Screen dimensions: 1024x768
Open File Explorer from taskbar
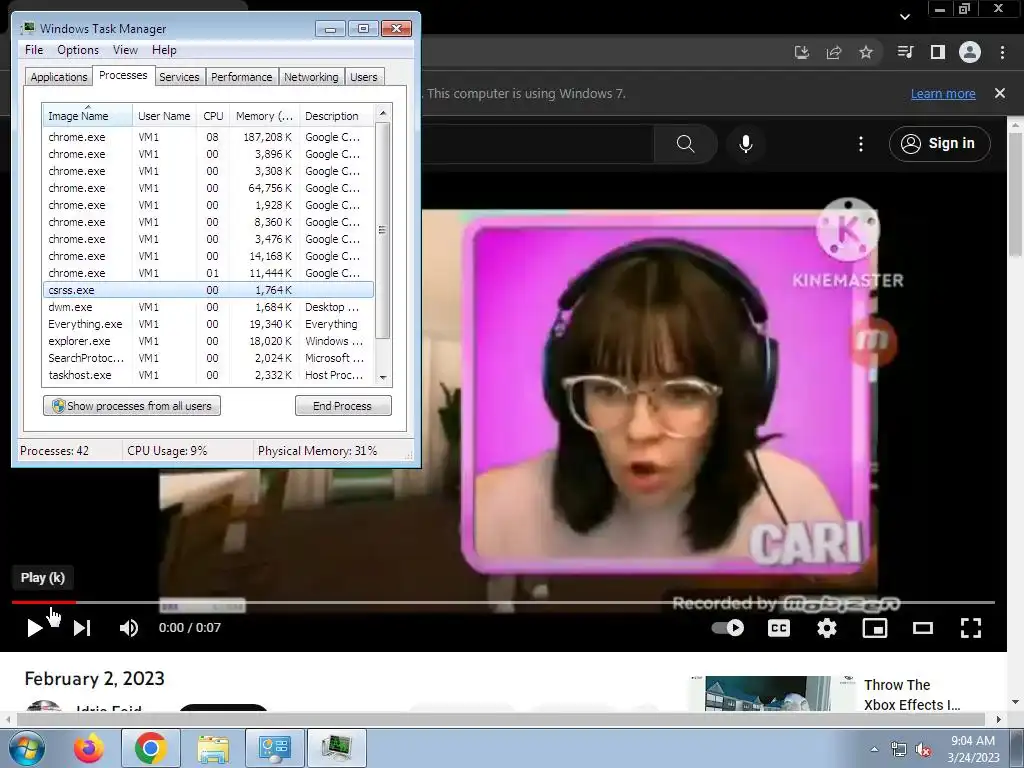[213, 748]
